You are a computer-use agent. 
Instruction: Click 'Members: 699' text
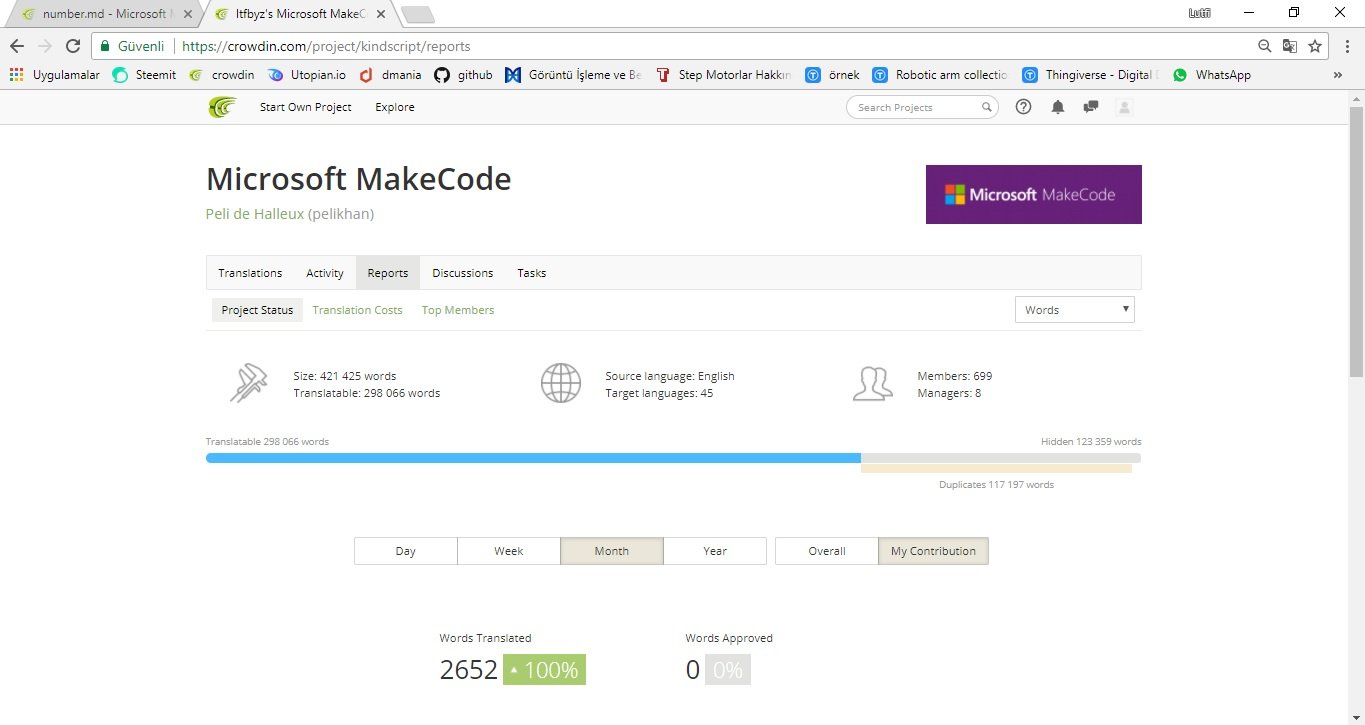(x=955, y=376)
